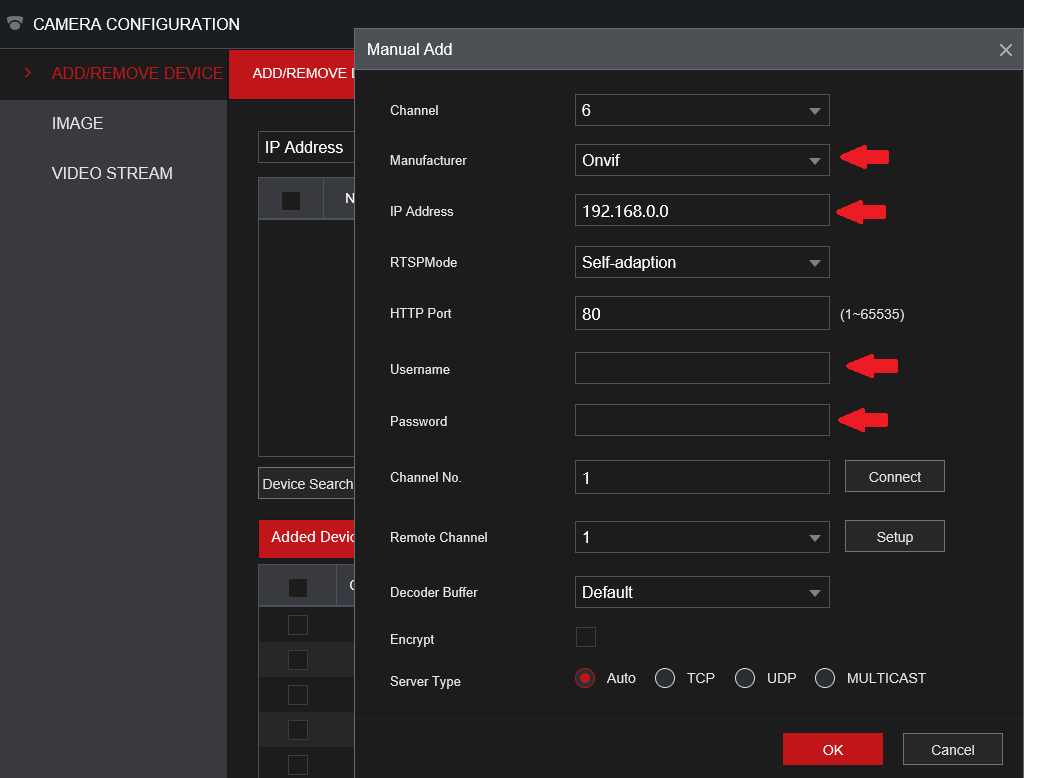Click the camera configuration logo icon

(14, 23)
